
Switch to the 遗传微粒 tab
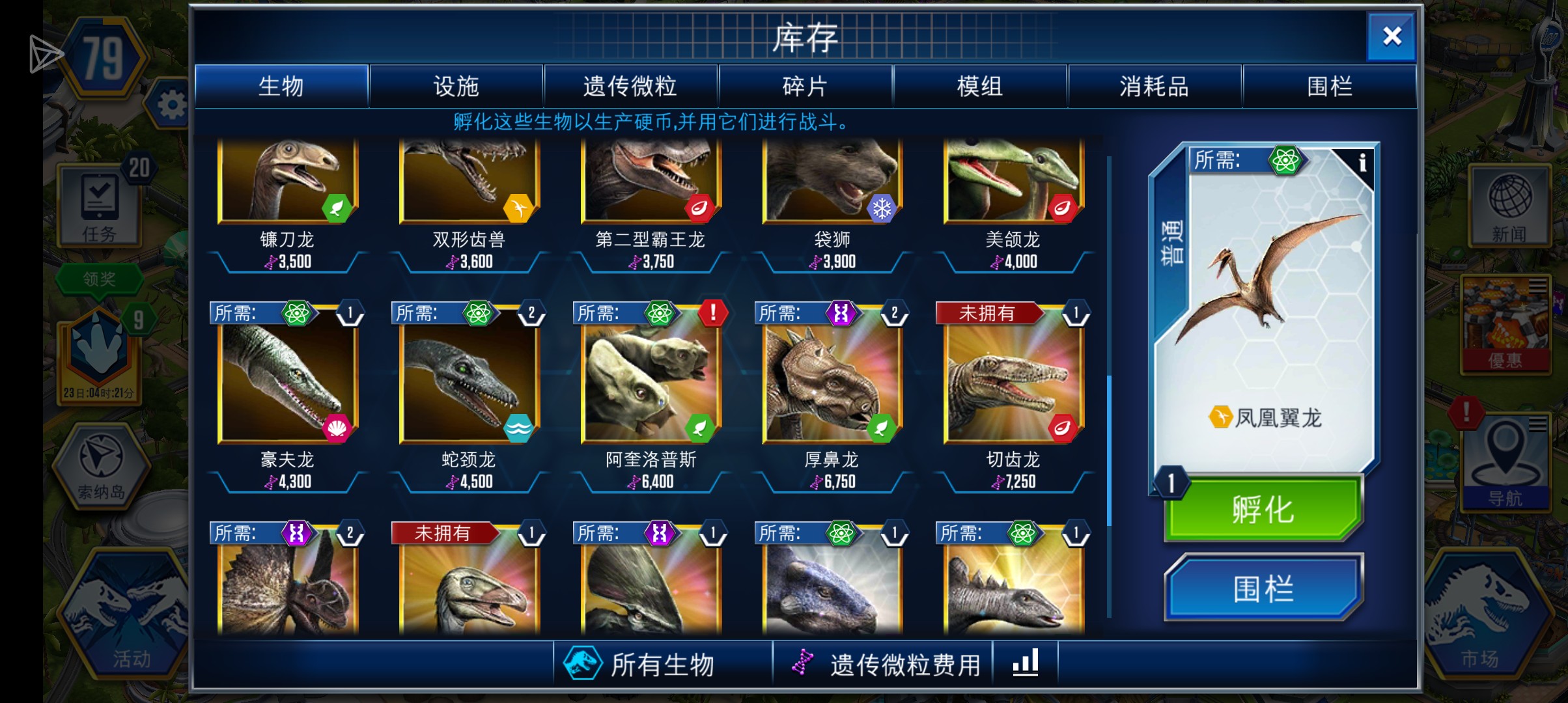click(630, 86)
